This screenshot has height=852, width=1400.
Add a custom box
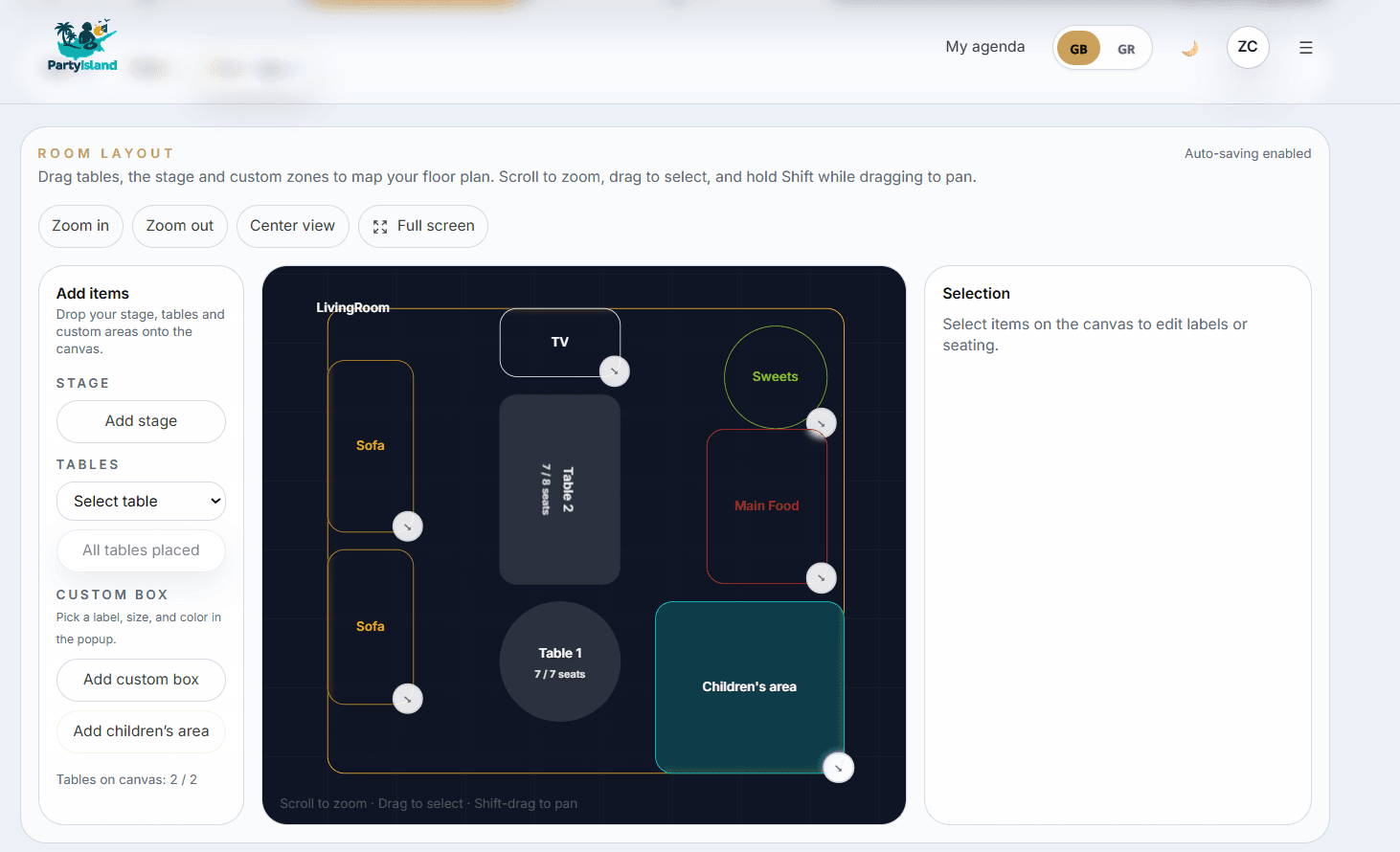point(141,680)
